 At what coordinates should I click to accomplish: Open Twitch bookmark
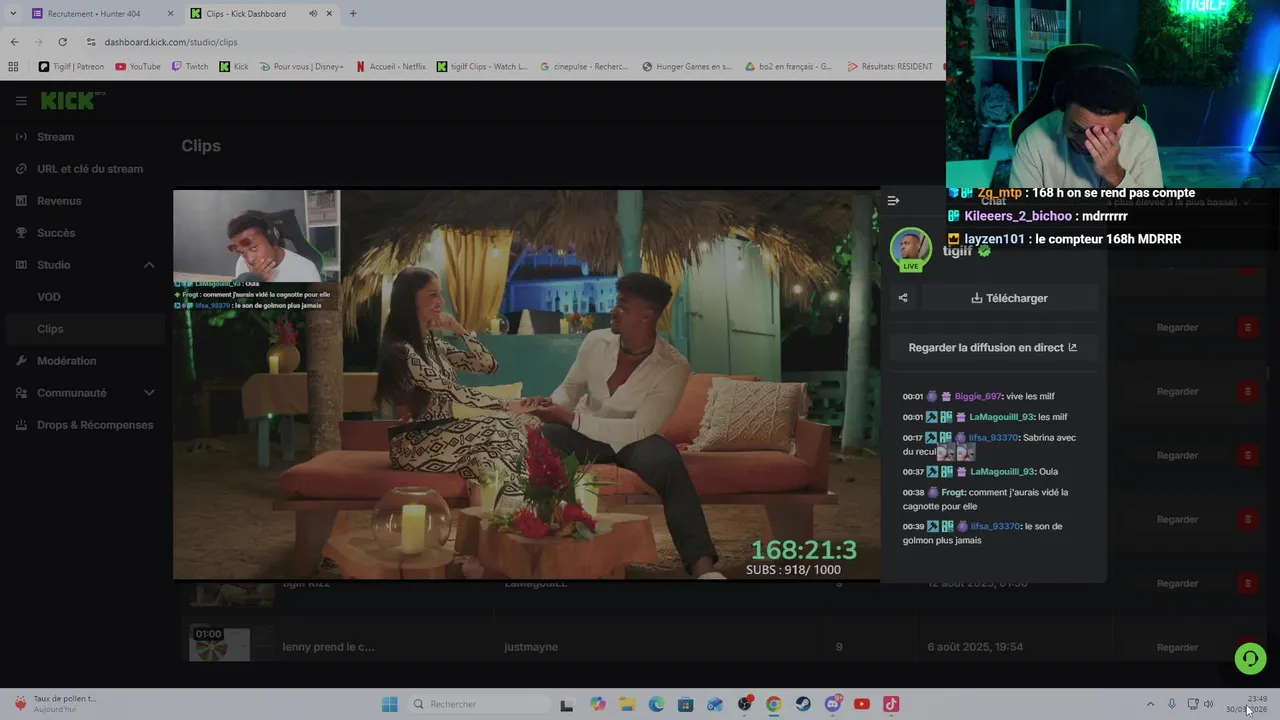tap(190, 67)
